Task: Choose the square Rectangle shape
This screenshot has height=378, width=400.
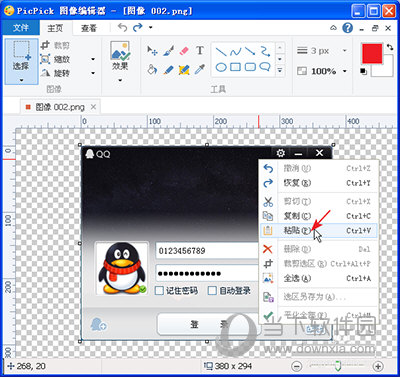Action: pyautogui.click(x=235, y=67)
